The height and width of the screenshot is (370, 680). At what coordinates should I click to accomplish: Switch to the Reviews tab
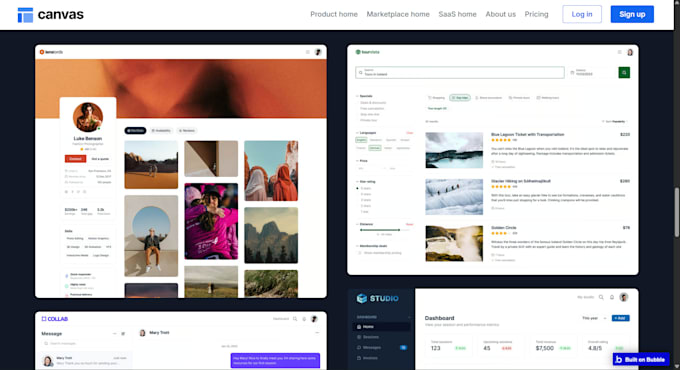187,131
